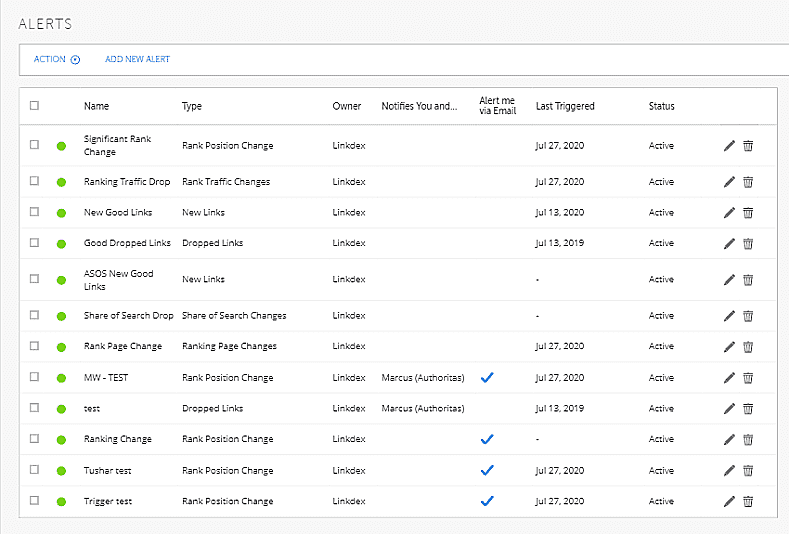
Task: Toggle email alert checkmark for Tushar test
Action: pos(487,470)
